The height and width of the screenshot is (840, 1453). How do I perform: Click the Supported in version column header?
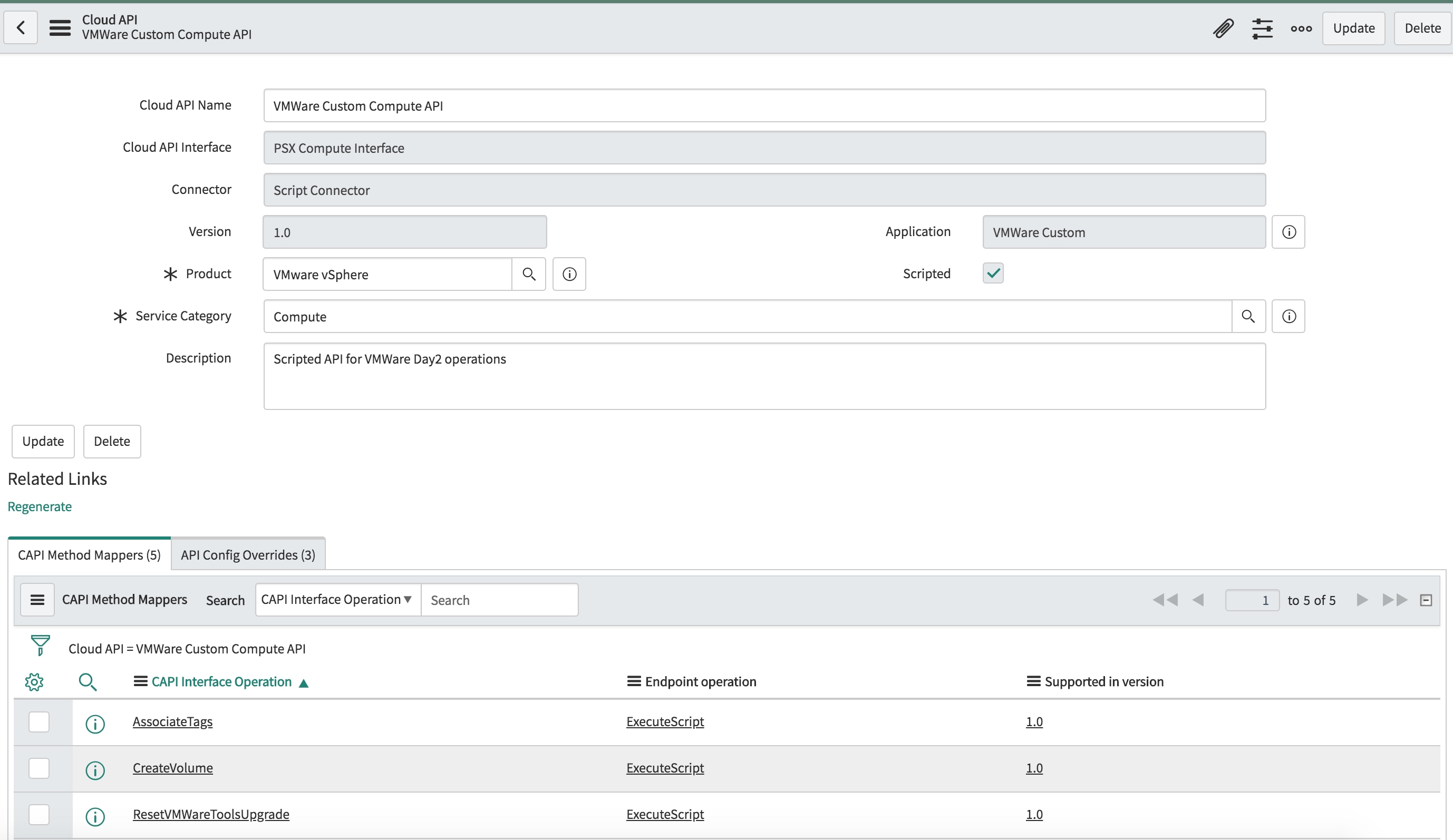1103,681
